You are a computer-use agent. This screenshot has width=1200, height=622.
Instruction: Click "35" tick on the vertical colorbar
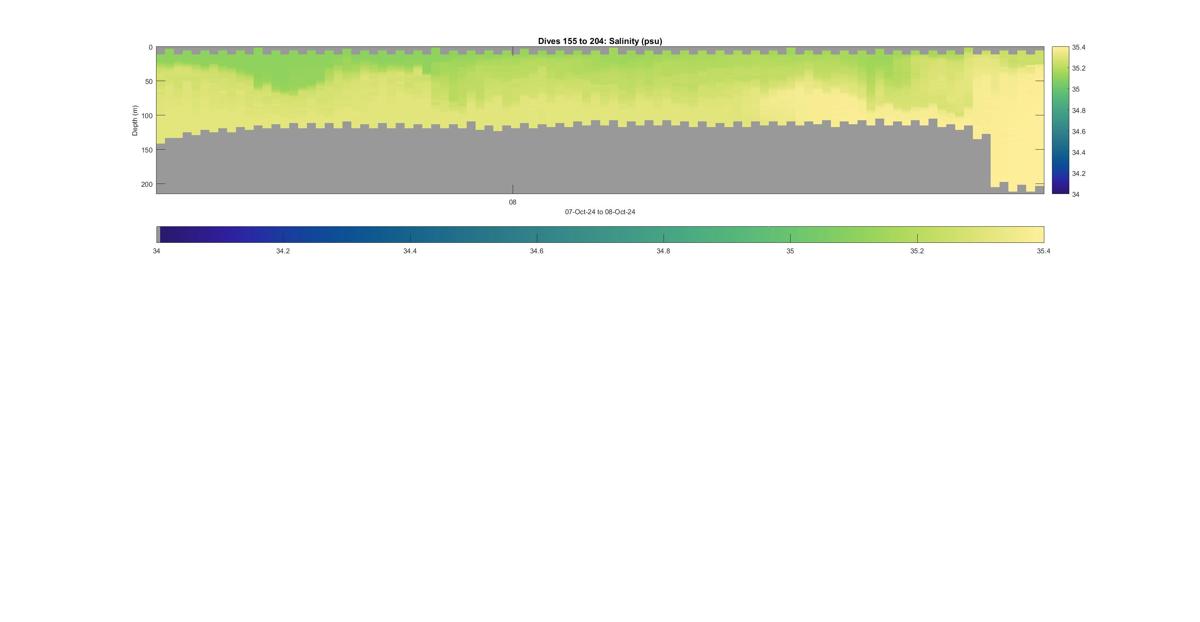click(1075, 89)
